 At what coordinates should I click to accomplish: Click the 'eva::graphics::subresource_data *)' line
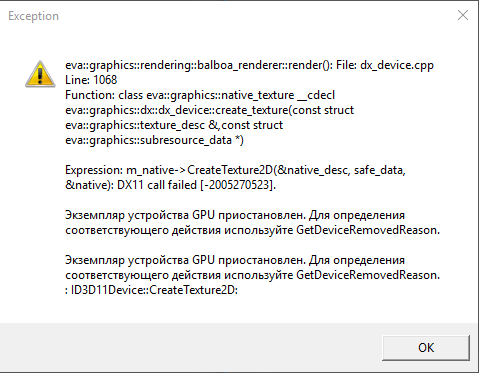[154, 140]
